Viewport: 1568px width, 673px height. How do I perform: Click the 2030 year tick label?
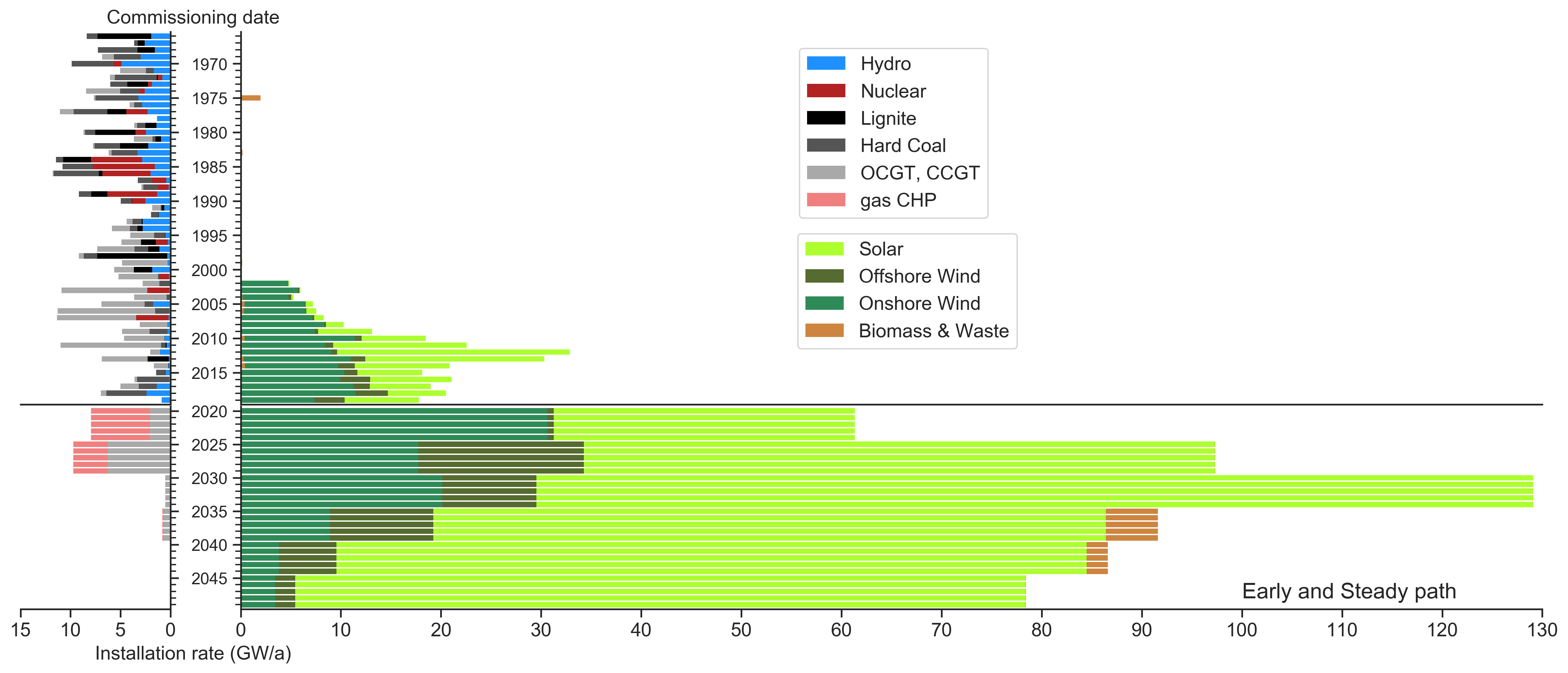(x=209, y=479)
